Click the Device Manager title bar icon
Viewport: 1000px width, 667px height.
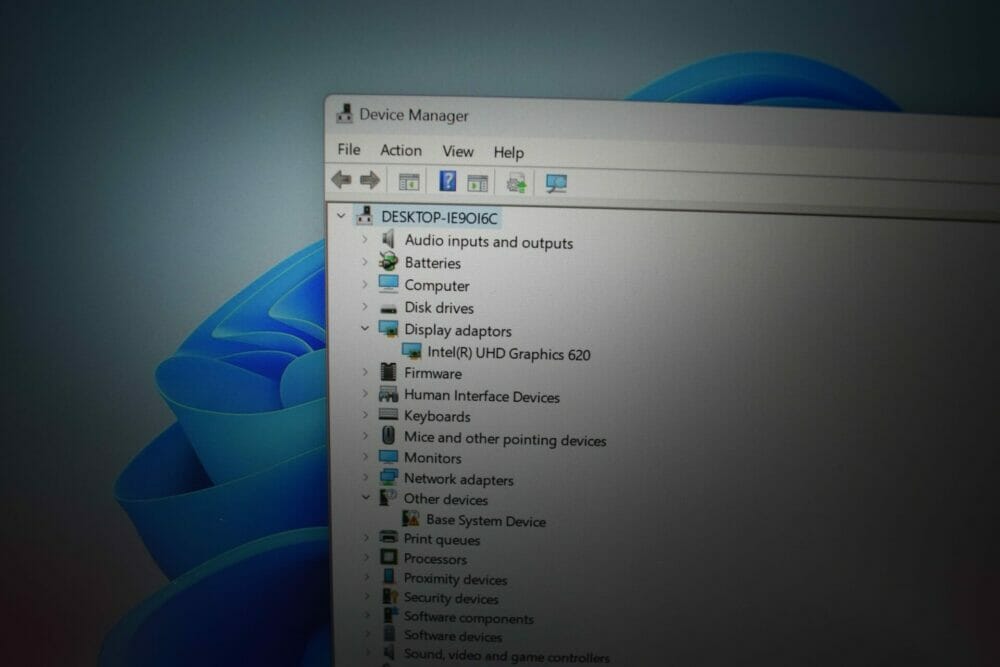pos(344,114)
